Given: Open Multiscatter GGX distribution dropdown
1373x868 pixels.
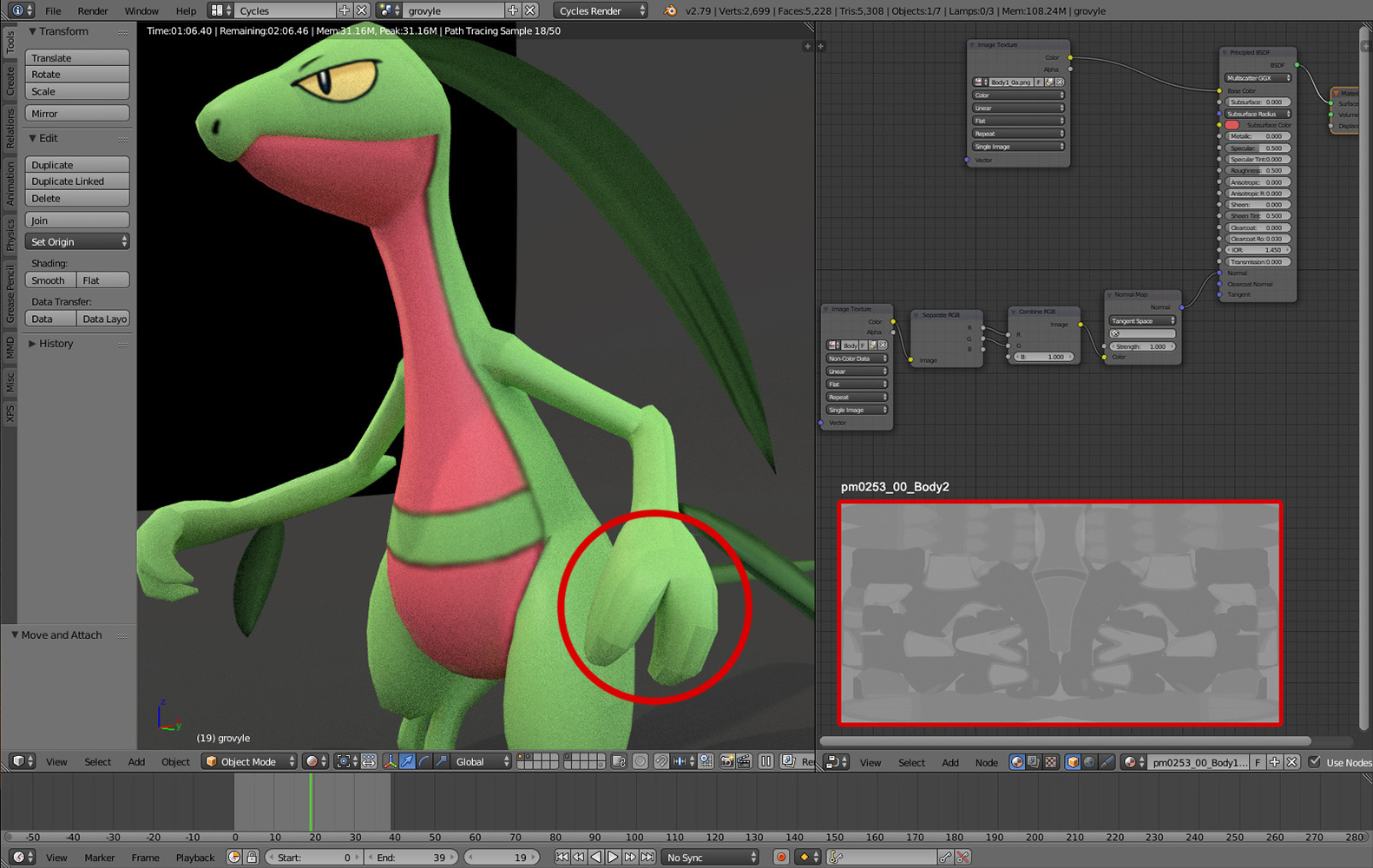Looking at the screenshot, I should [1258, 78].
